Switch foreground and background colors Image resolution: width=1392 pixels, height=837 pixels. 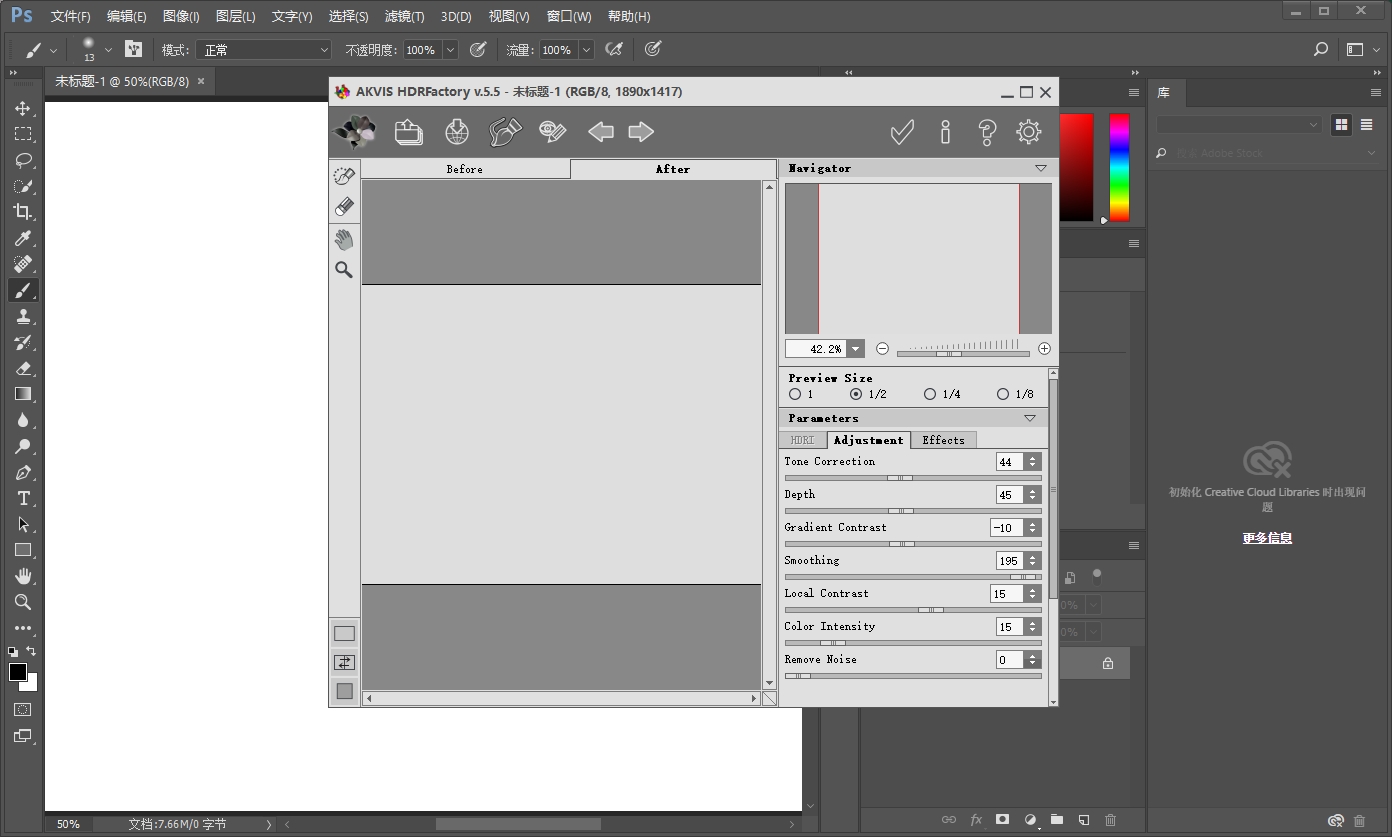pyautogui.click(x=31, y=651)
